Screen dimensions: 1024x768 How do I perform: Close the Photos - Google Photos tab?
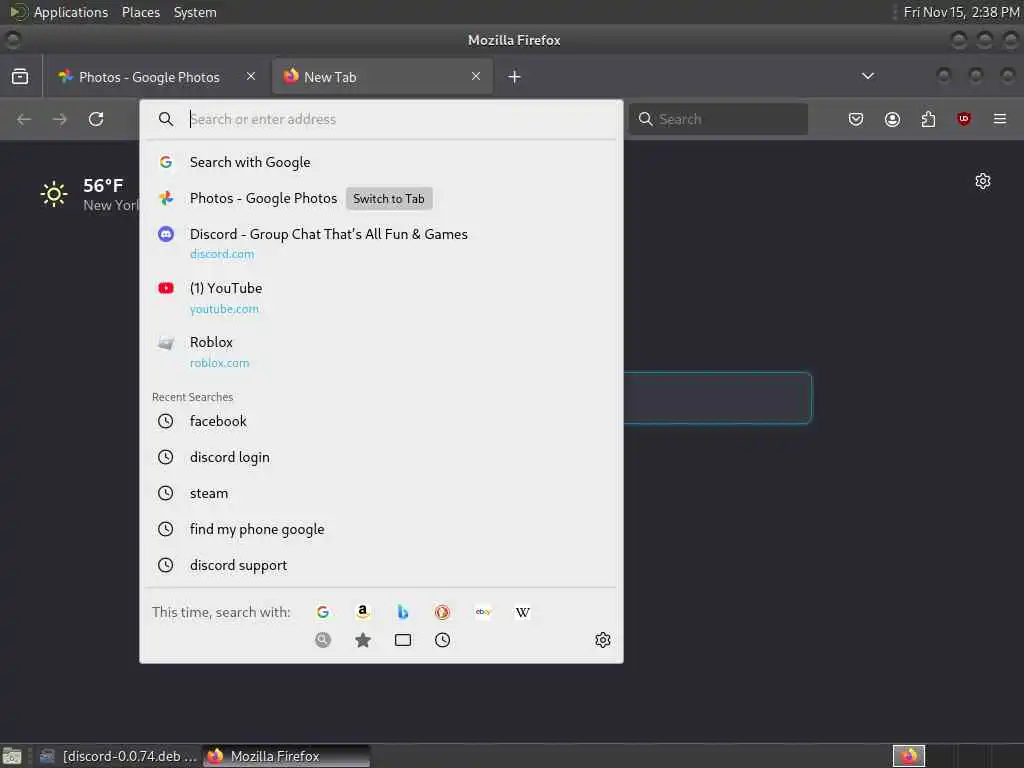click(251, 76)
